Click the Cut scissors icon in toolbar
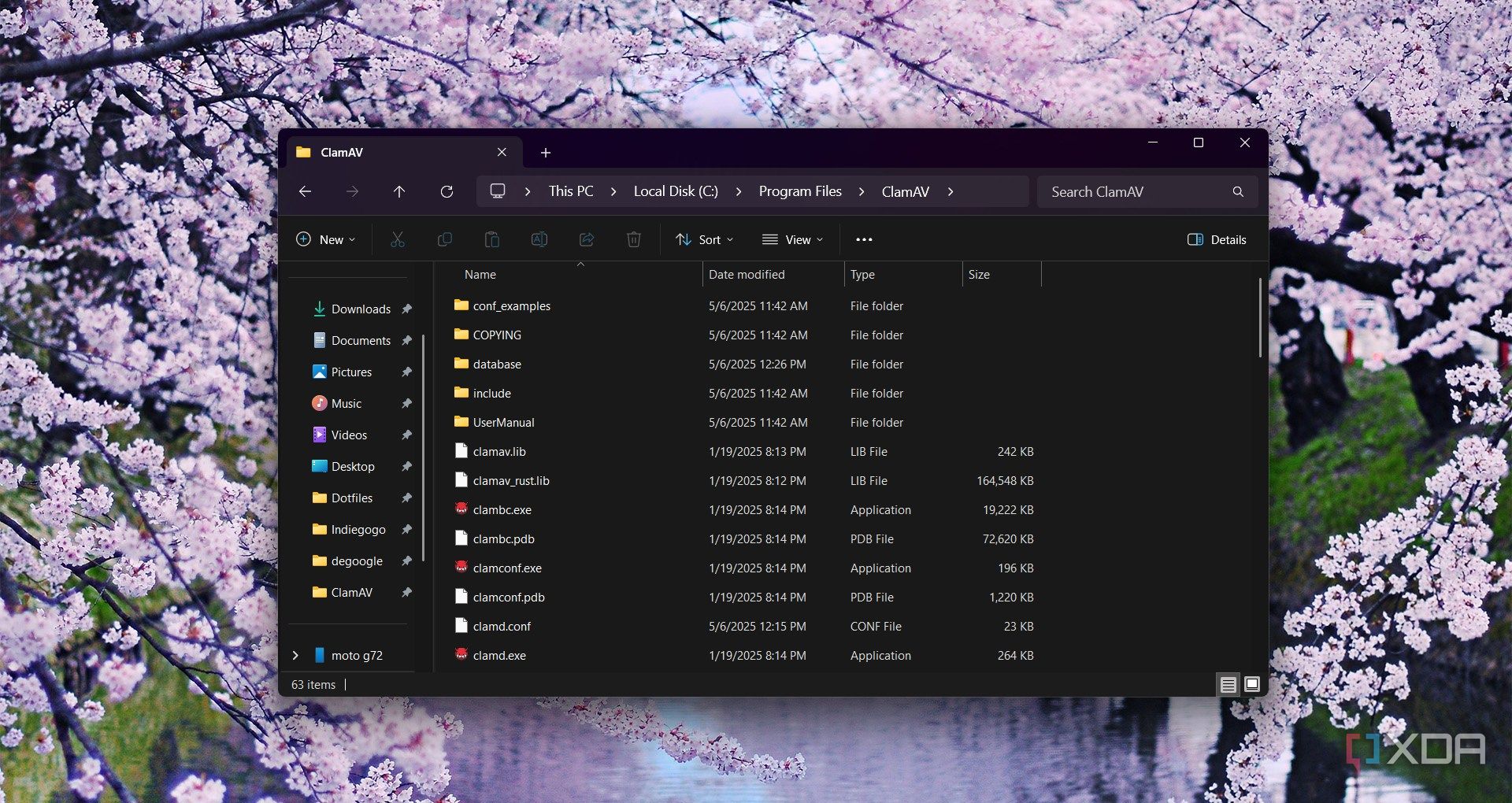The height and width of the screenshot is (803, 1512). tap(398, 239)
